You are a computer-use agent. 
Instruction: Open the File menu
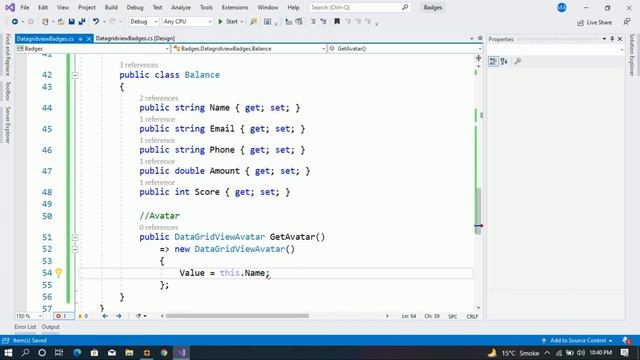pos(24,7)
